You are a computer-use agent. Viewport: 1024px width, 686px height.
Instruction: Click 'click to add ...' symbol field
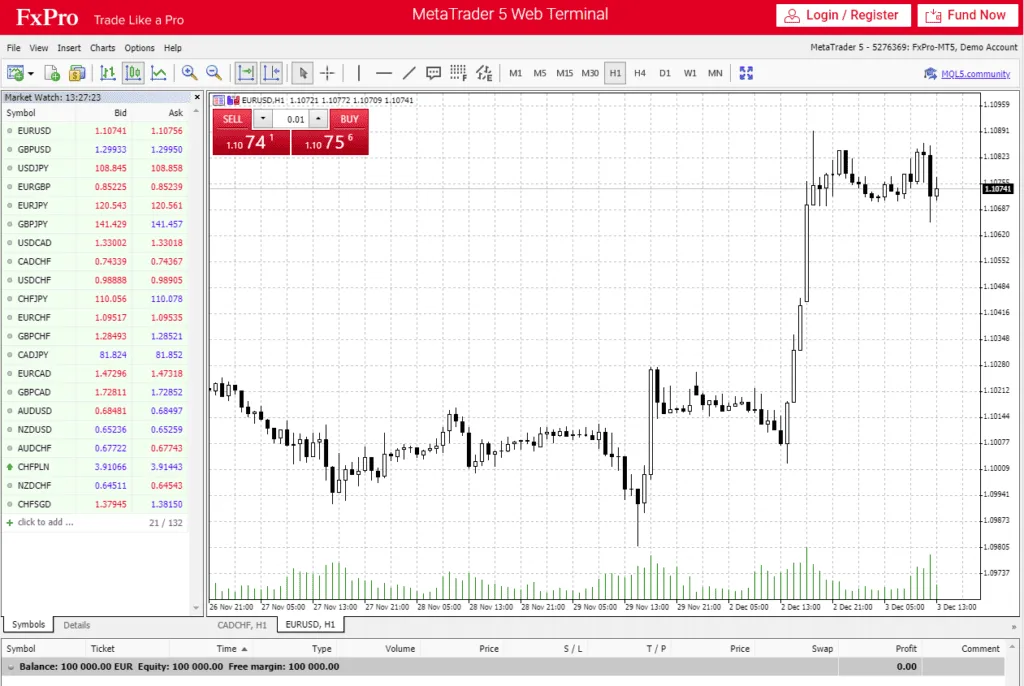point(46,522)
